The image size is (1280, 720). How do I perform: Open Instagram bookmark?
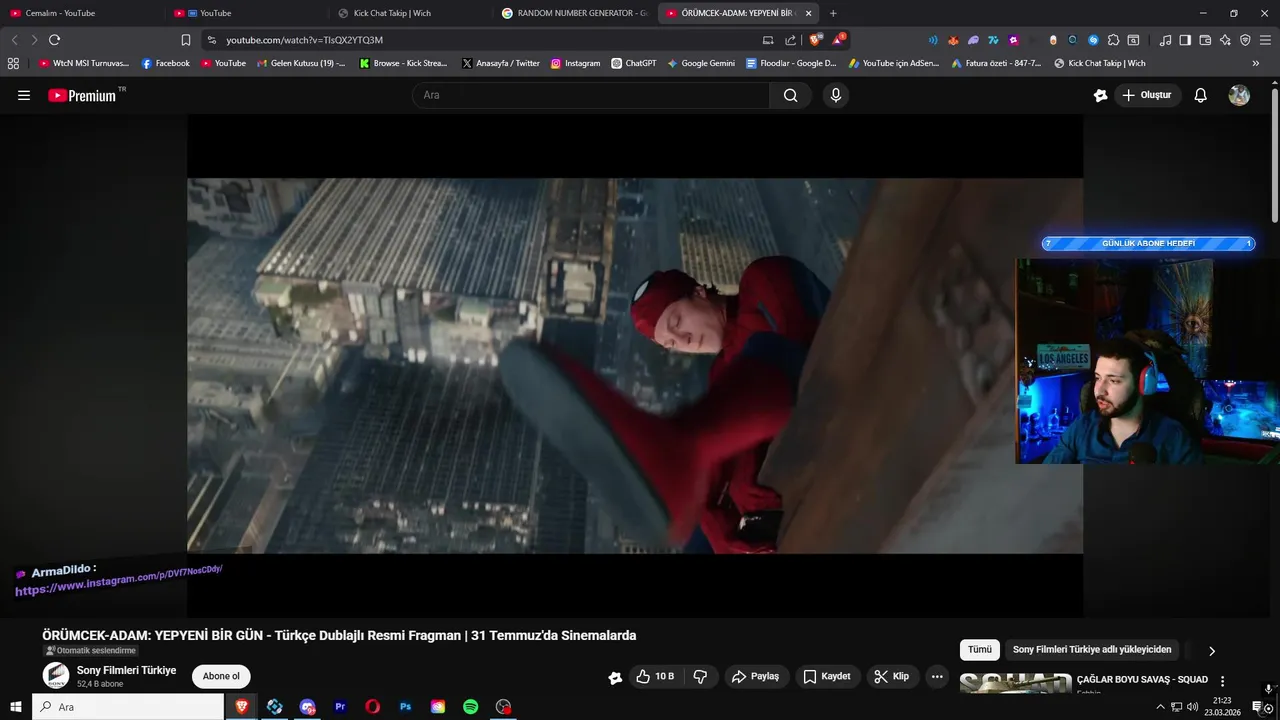click(x=576, y=63)
